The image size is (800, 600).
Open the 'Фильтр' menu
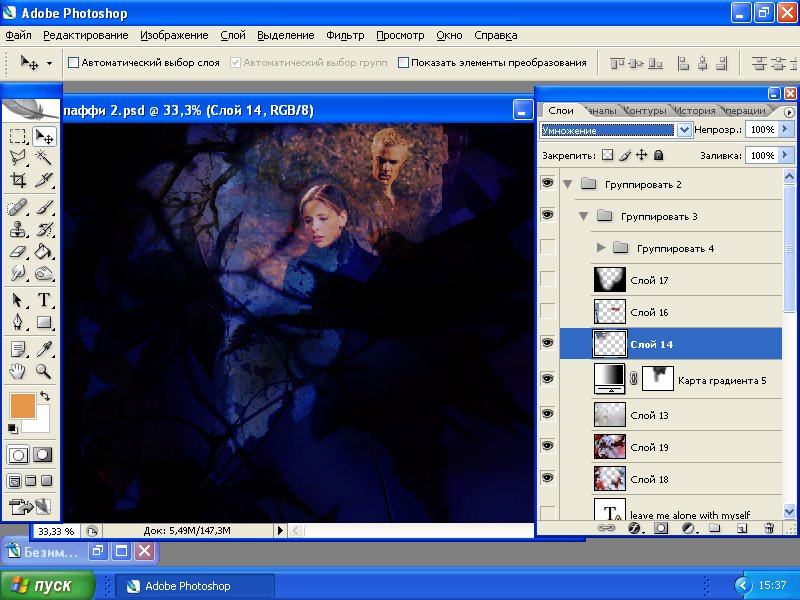point(345,35)
